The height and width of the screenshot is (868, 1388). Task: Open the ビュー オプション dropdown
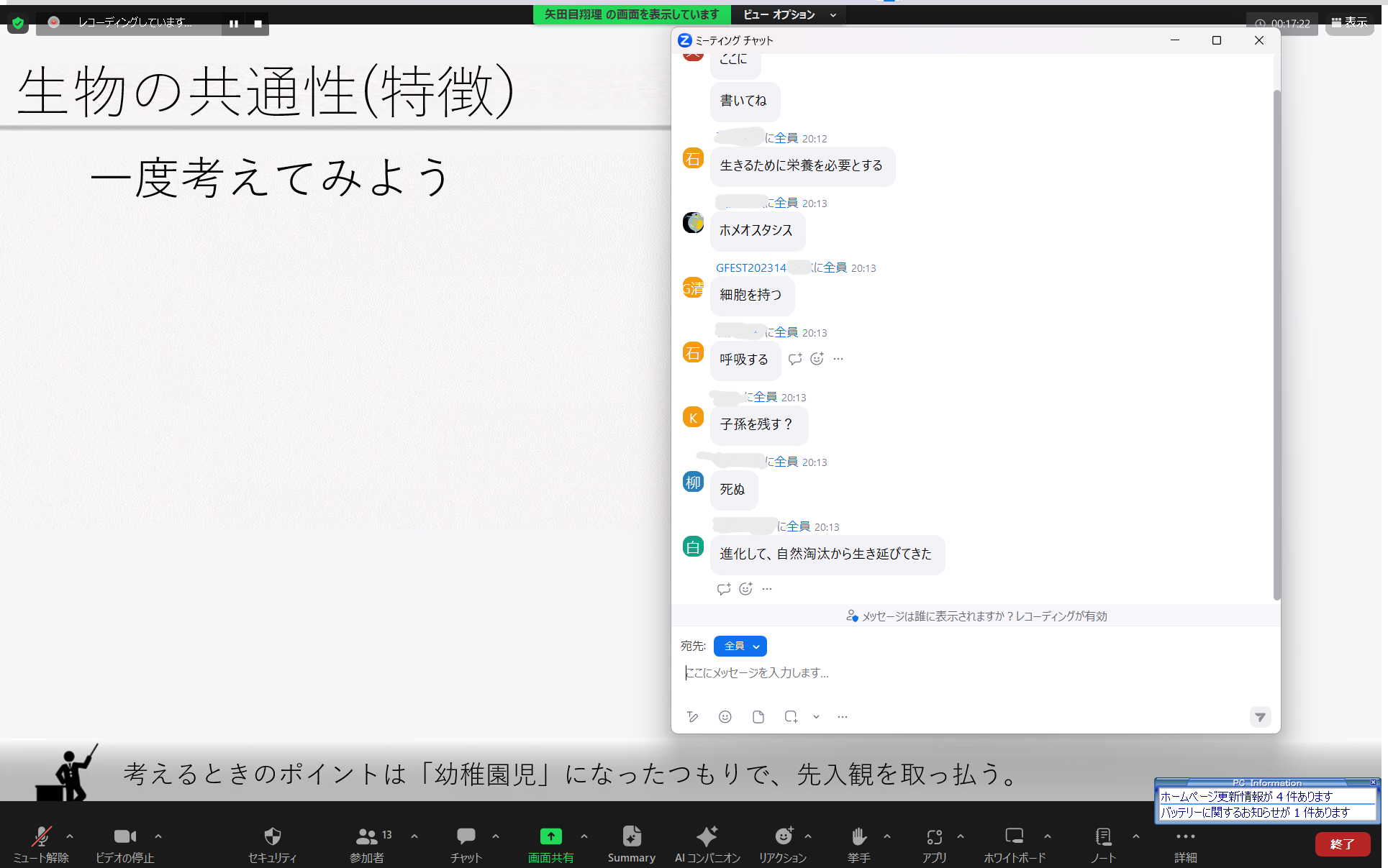click(789, 14)
